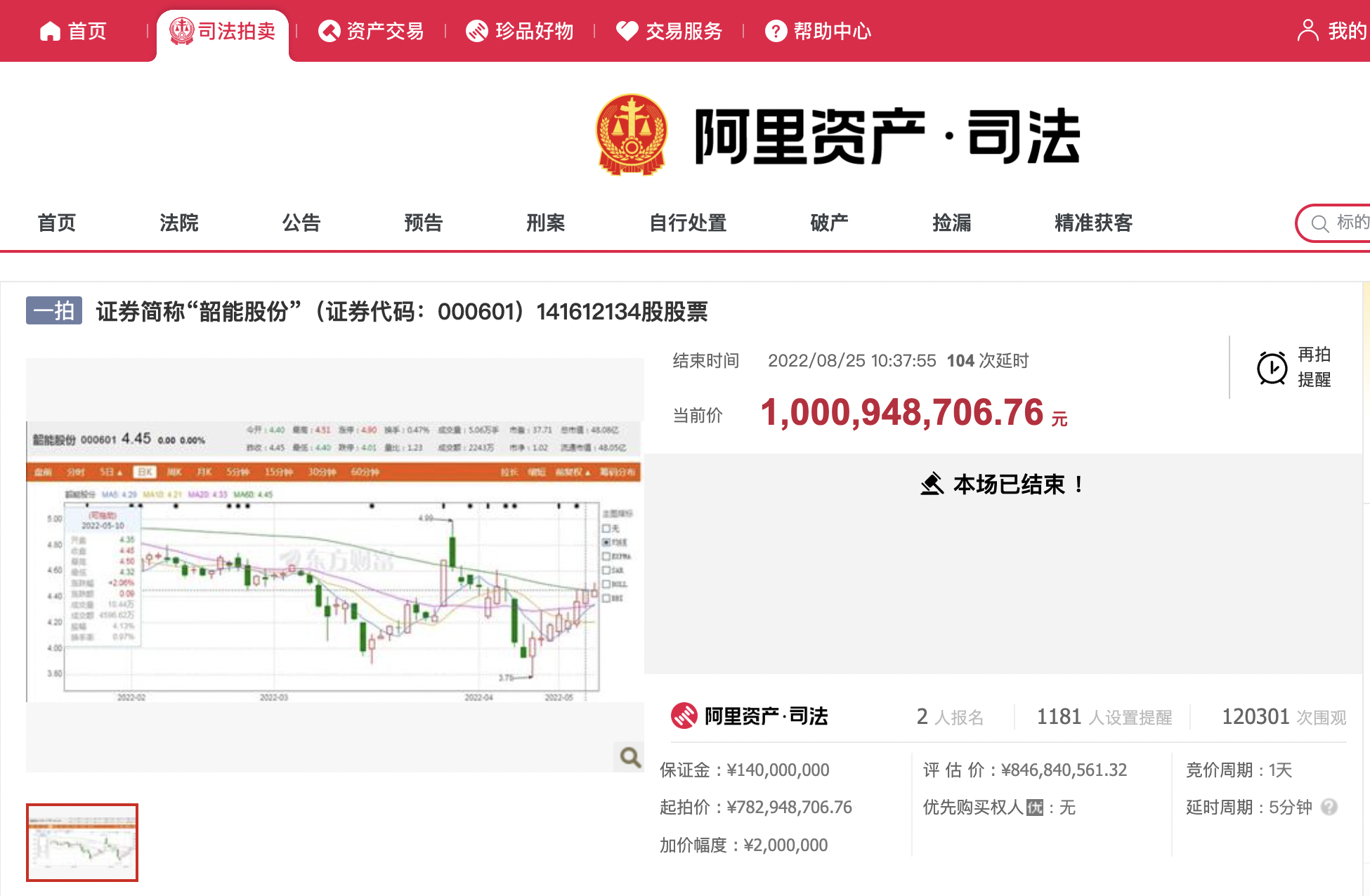Open the 精准获客 section
1370x896 pixels.
pos(1094,223)
